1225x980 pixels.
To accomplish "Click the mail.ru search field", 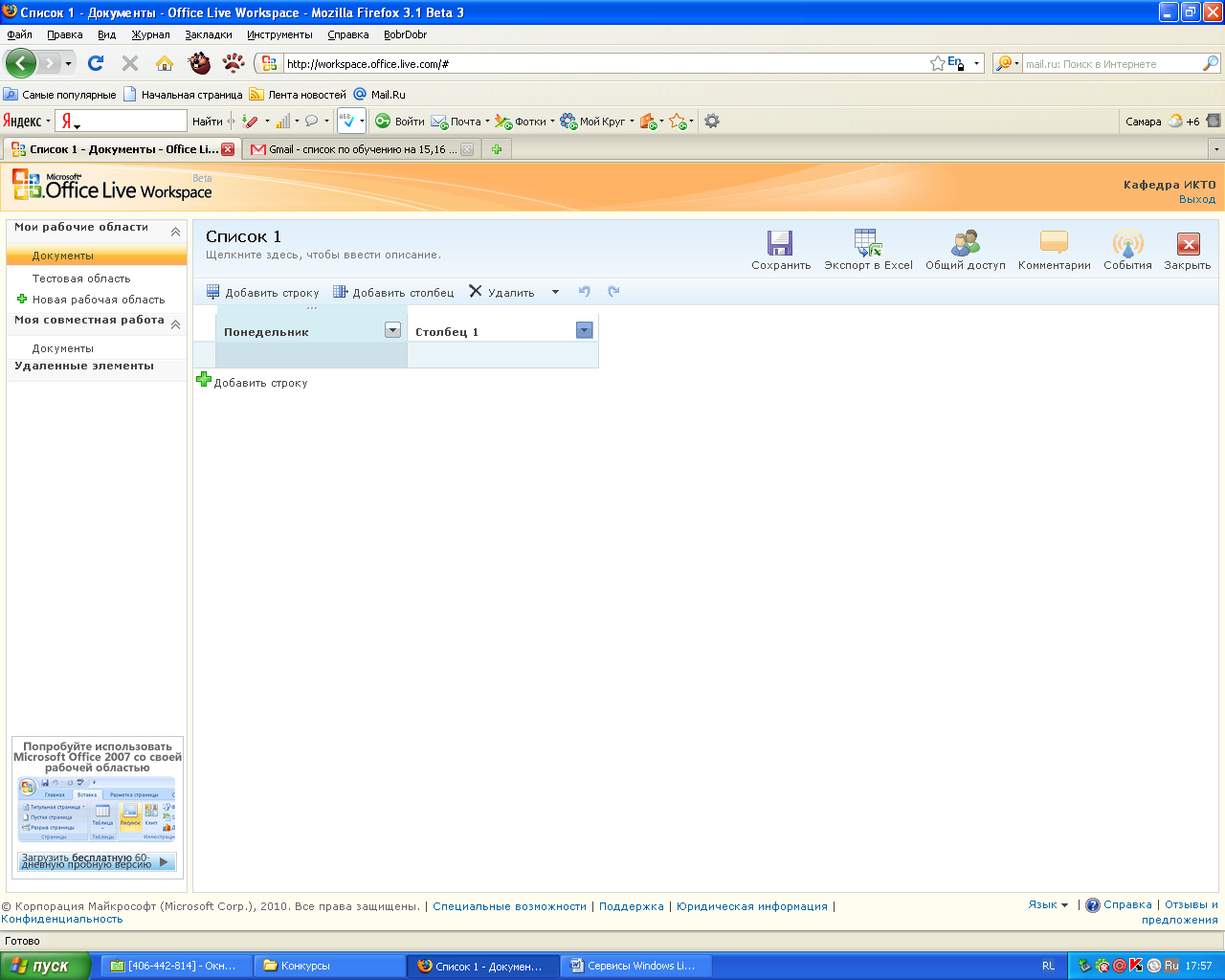I will [1112, 64].
